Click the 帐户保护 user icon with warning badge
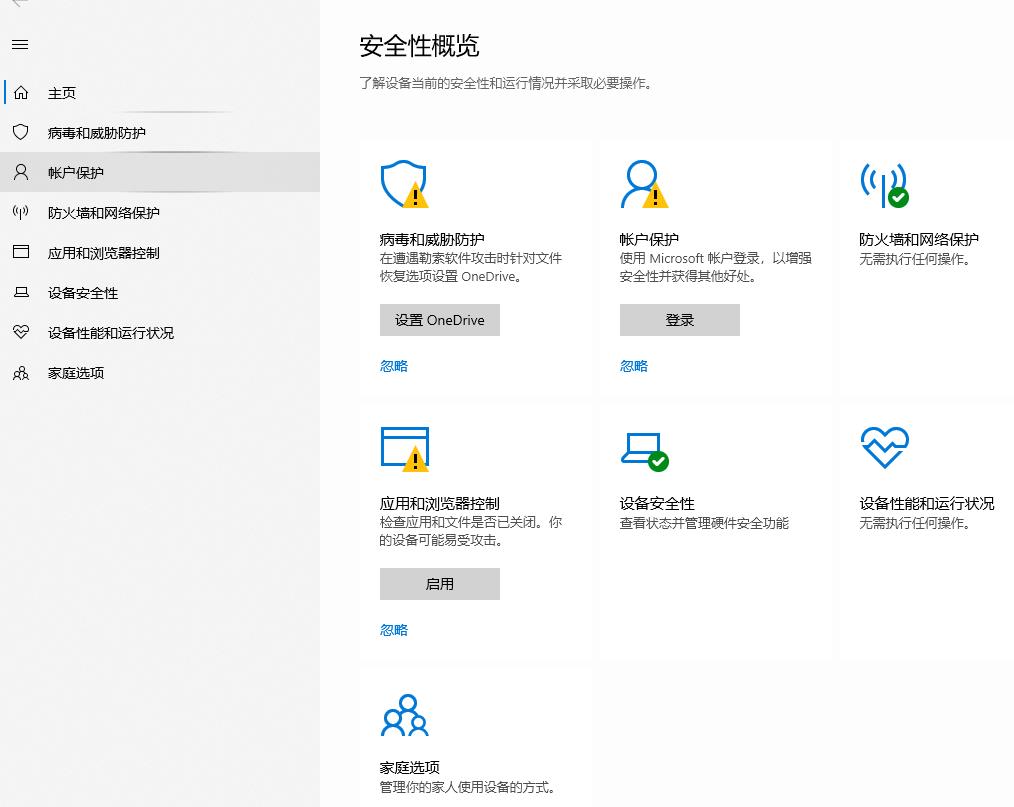The image size is (1014, 807). coord(644,183)
